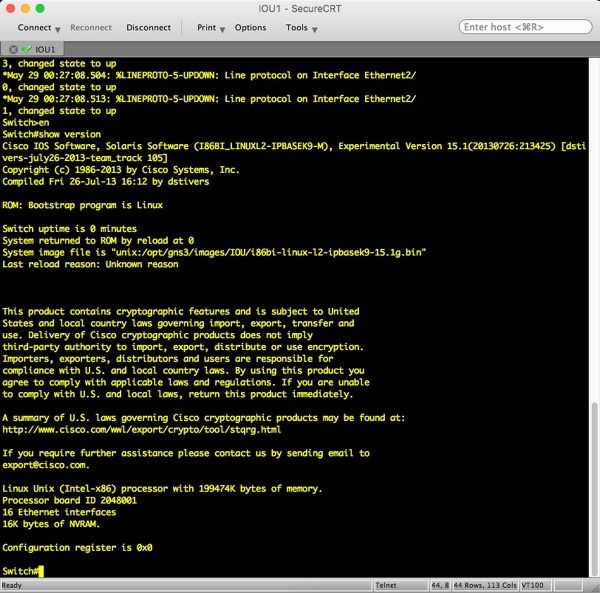Close the IOU1 session tab
The width and height of the screenshot is (600, 593).
tap(13, 49)
